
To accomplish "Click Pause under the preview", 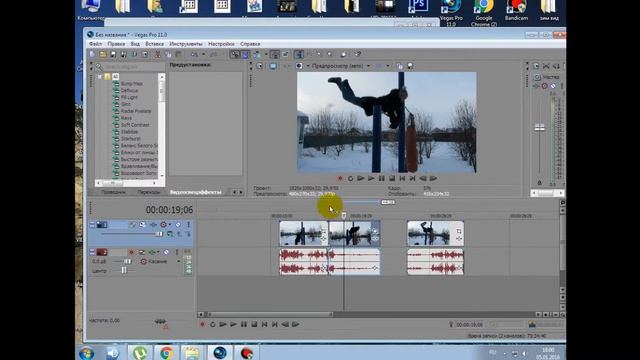I will [x=382, y=178].
